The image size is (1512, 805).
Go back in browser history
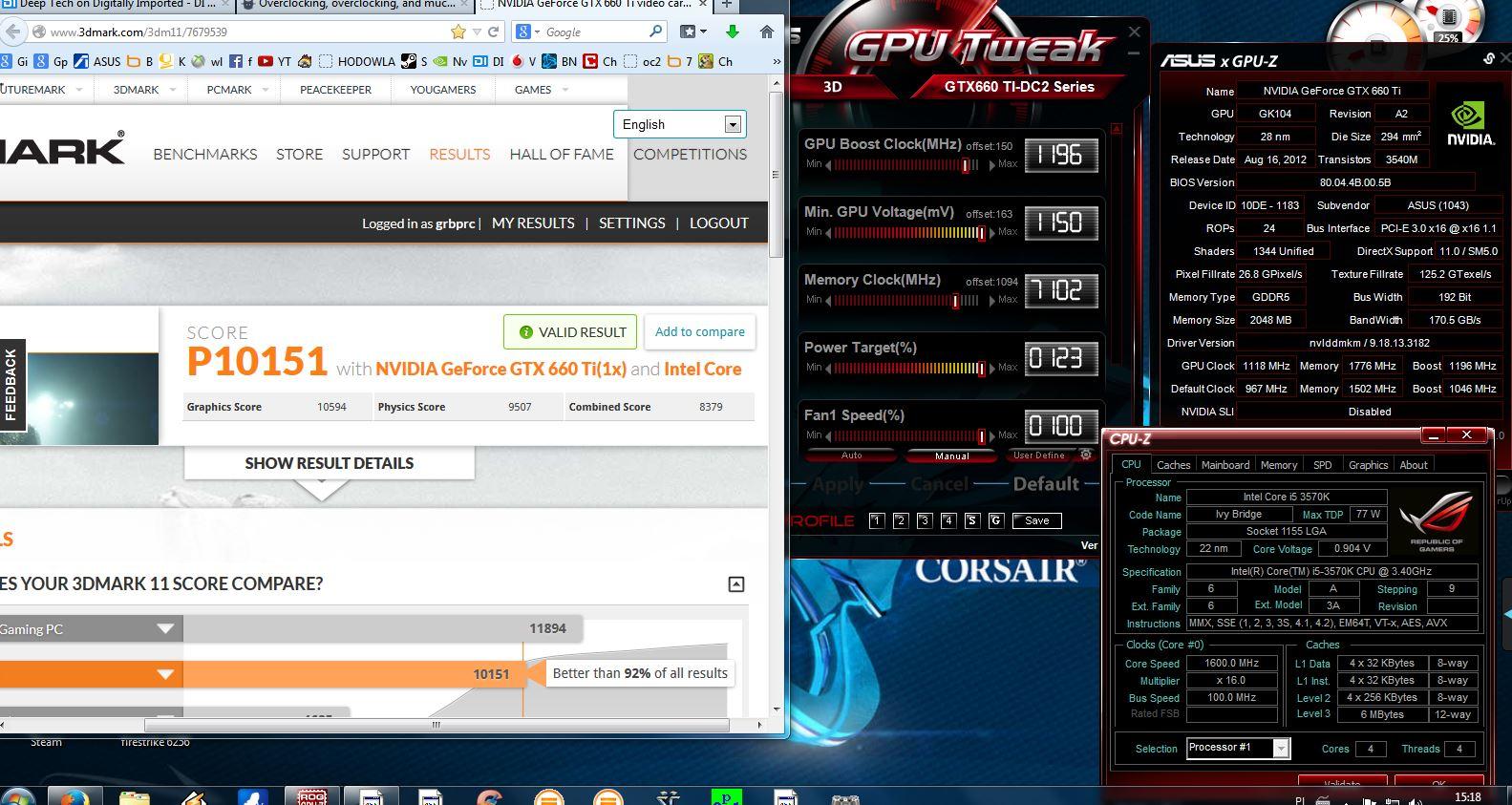pos(12,32)
